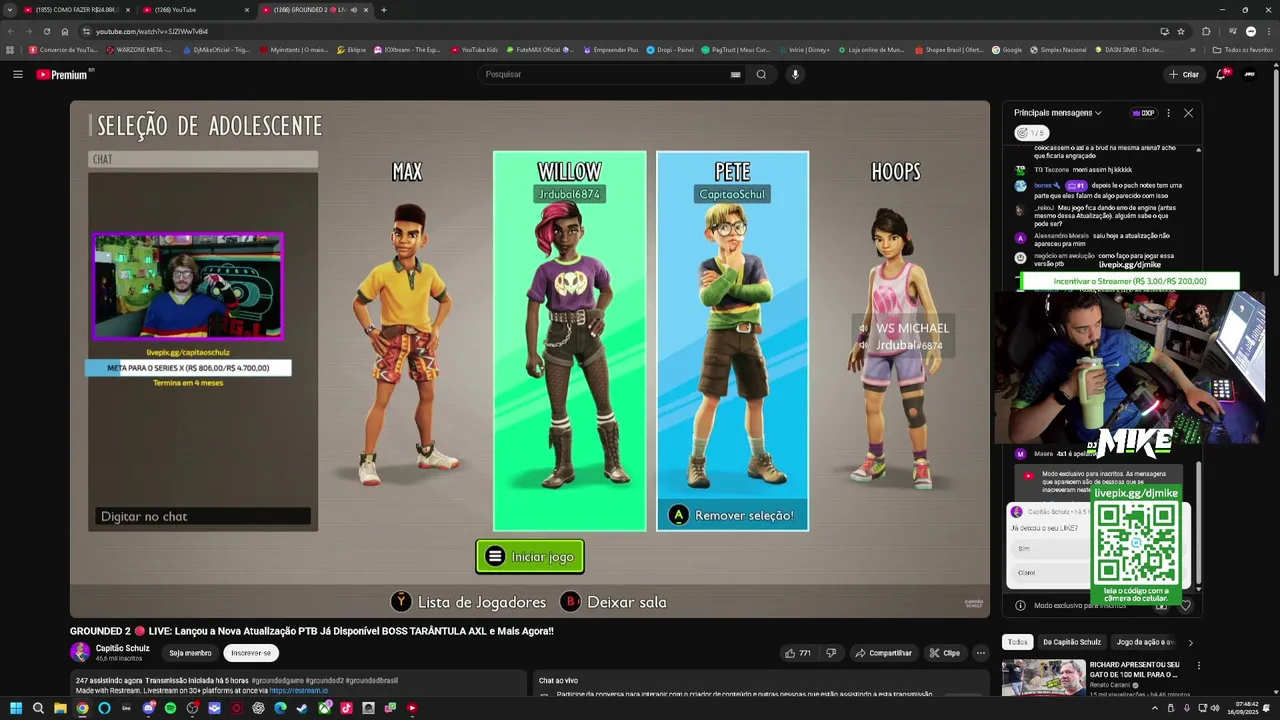
Task: Switch to the (1266) YouTube browser tab
Action: click(195, 10)
